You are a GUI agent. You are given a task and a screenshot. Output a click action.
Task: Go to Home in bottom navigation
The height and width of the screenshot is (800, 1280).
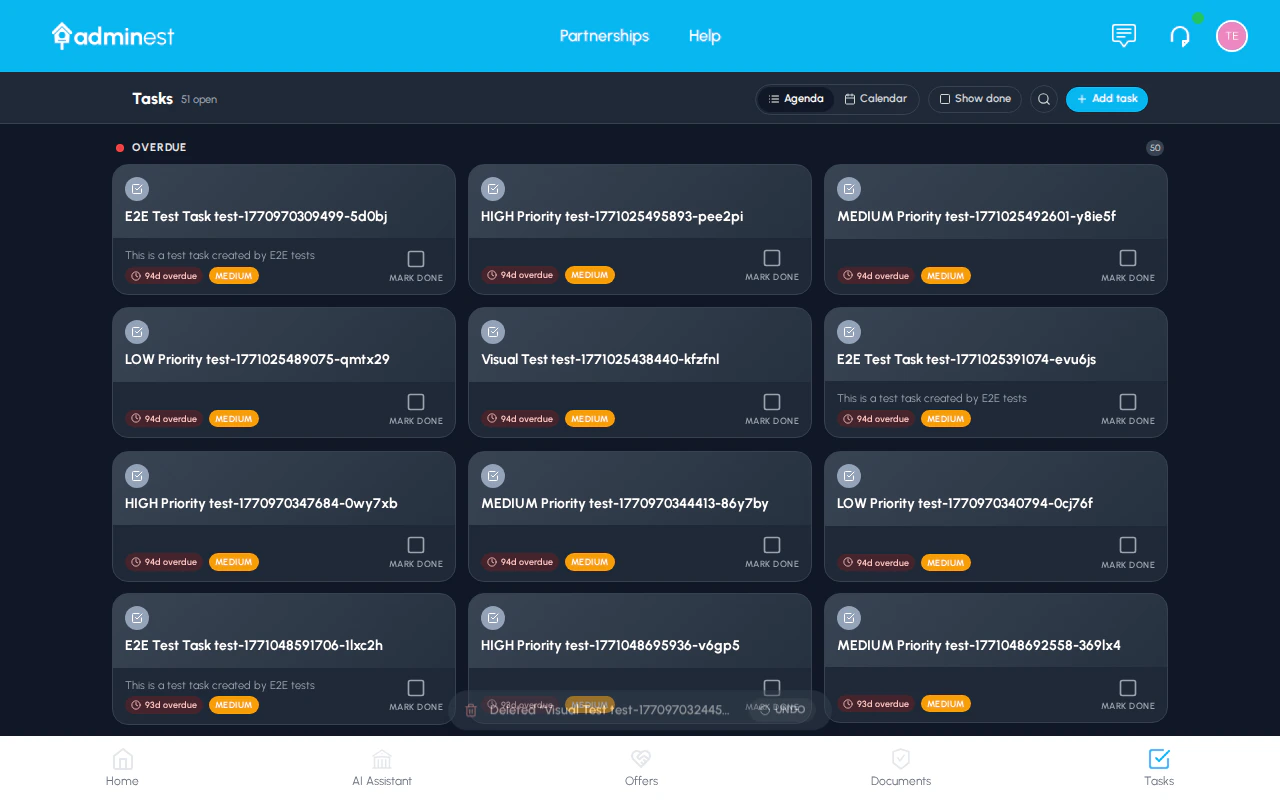(x=122, y=768)
